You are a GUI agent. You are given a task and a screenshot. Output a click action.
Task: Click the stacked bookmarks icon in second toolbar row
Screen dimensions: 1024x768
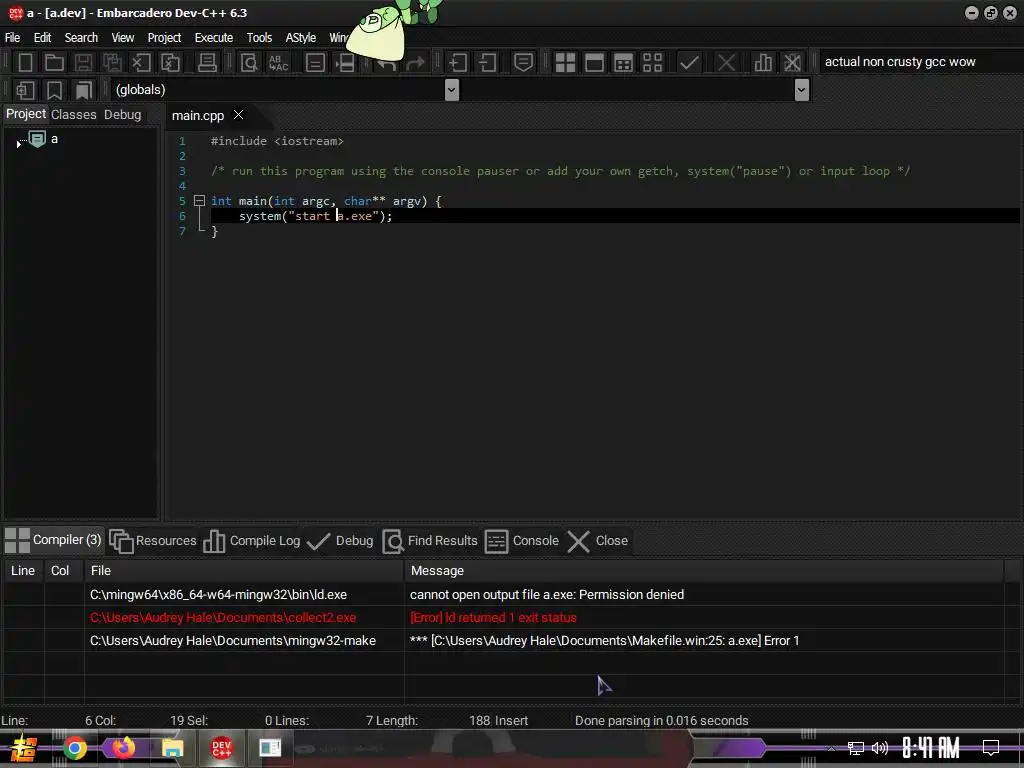84,90
